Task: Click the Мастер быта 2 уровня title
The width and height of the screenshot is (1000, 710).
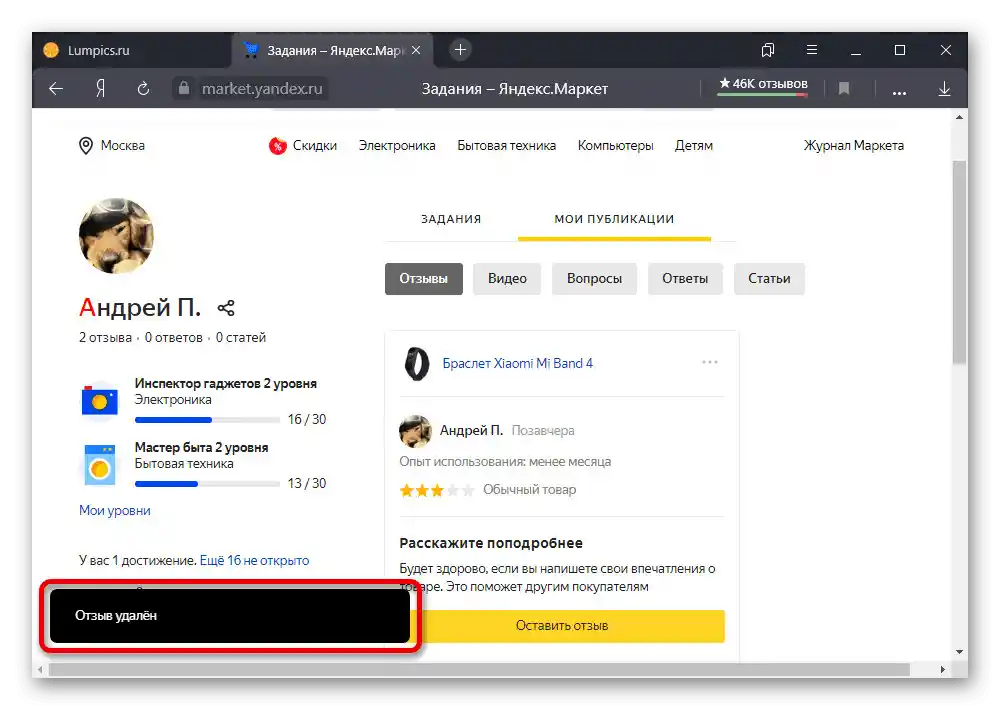Action: (202, 447)
